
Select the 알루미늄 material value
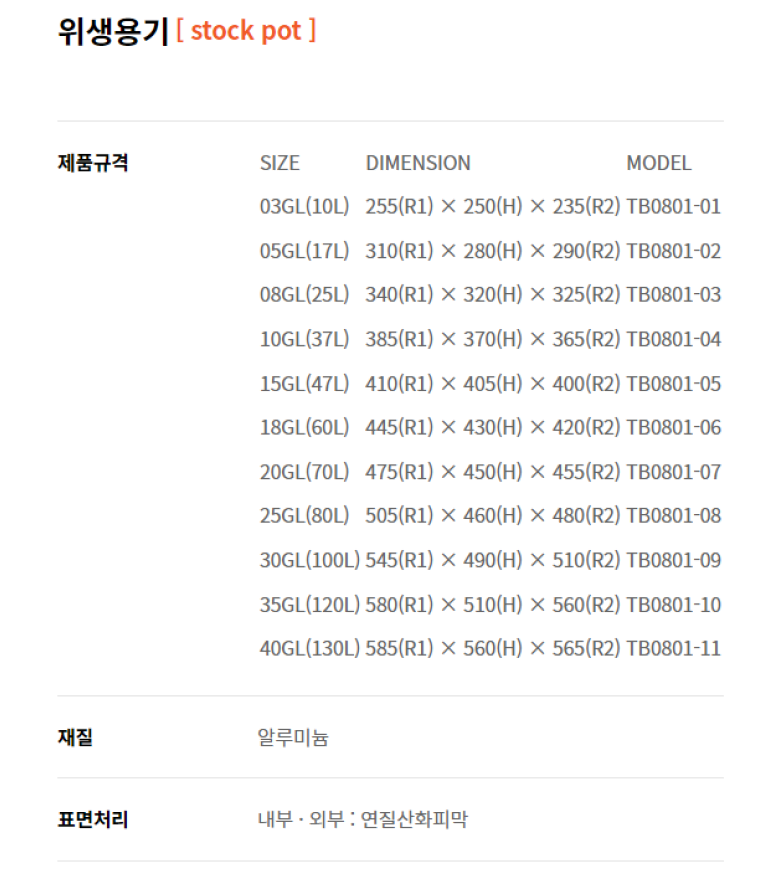tap(293, 737)
